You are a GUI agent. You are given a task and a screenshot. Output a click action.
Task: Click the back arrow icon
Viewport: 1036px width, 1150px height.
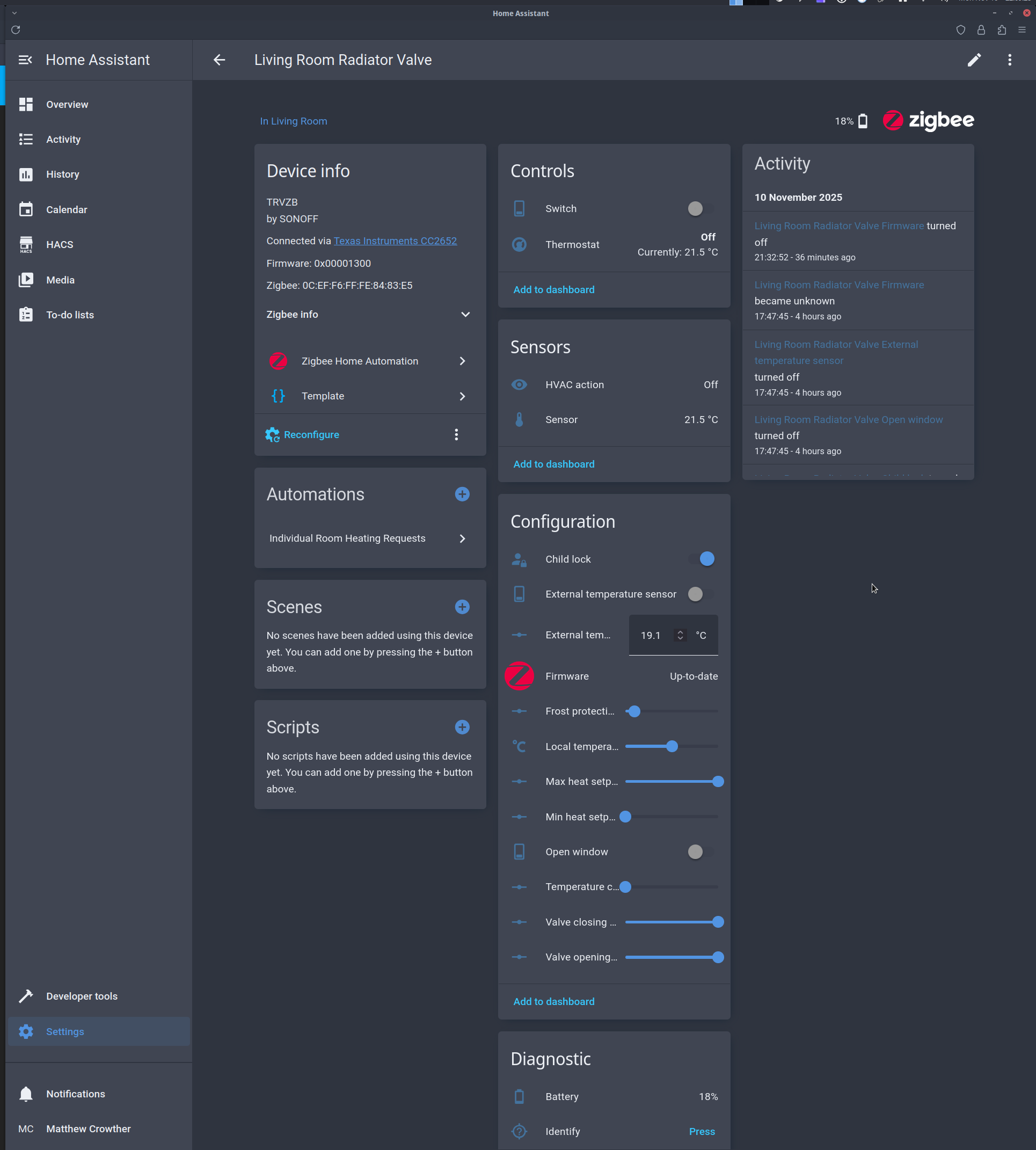[x=219, y=60]
